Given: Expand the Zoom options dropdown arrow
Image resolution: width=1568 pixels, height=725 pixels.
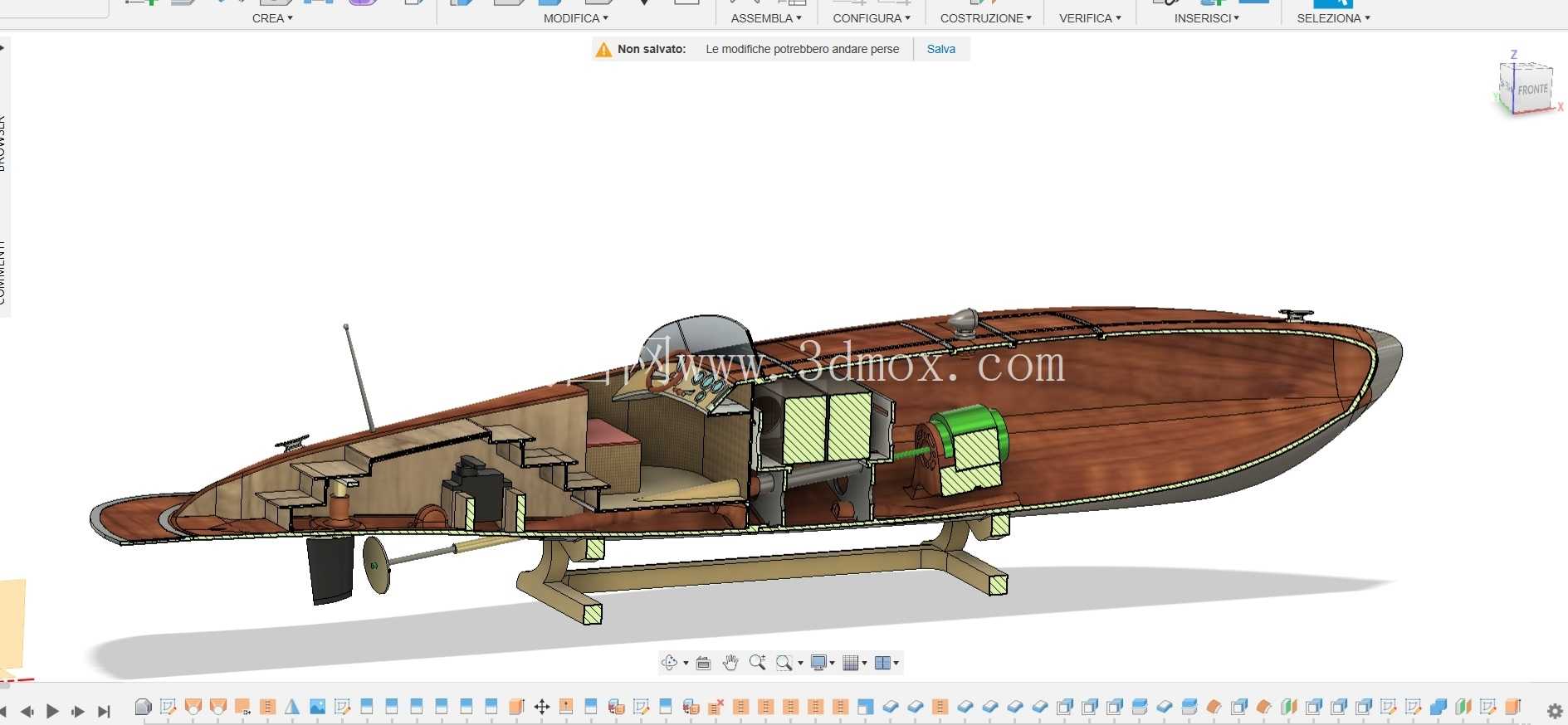Looking at the screenshot, I should pyautogui.click(x=800, y=663).
